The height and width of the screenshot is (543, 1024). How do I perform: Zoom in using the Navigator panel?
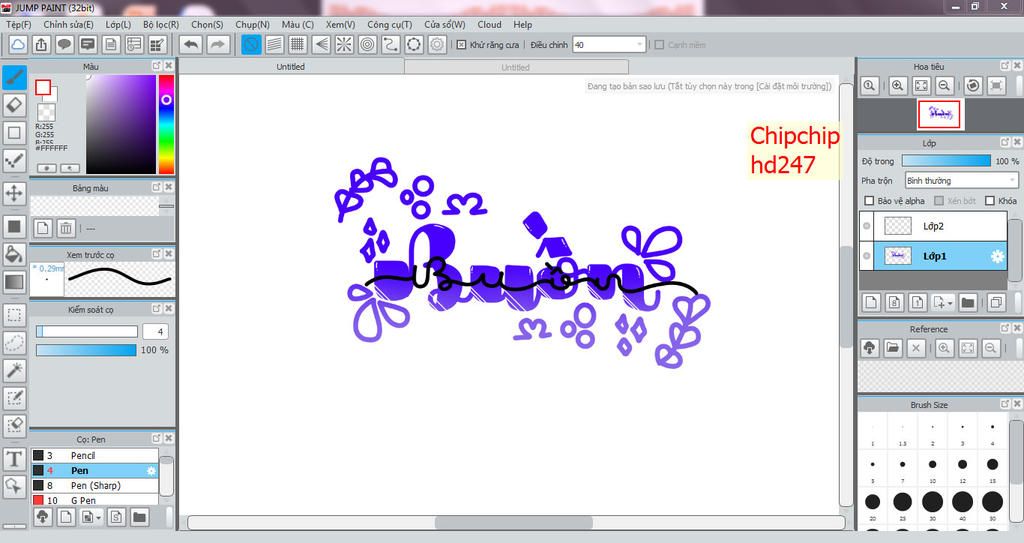898,85
